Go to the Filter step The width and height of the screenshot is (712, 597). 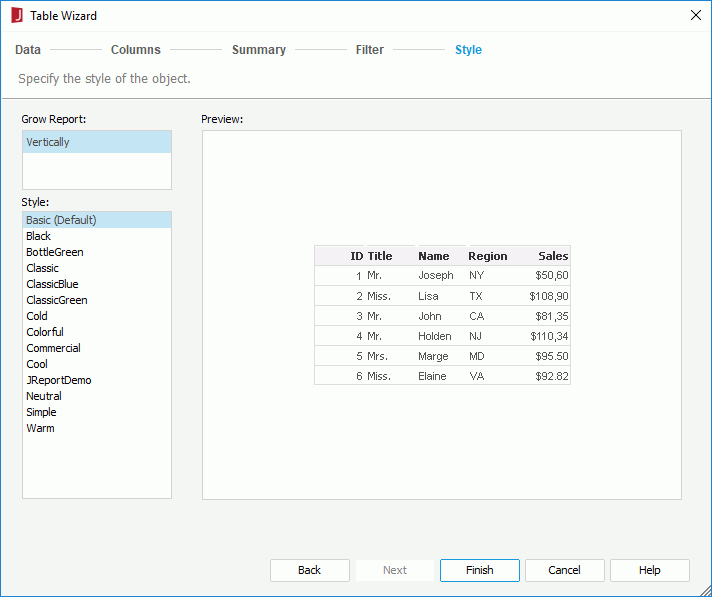click(370, 49)
